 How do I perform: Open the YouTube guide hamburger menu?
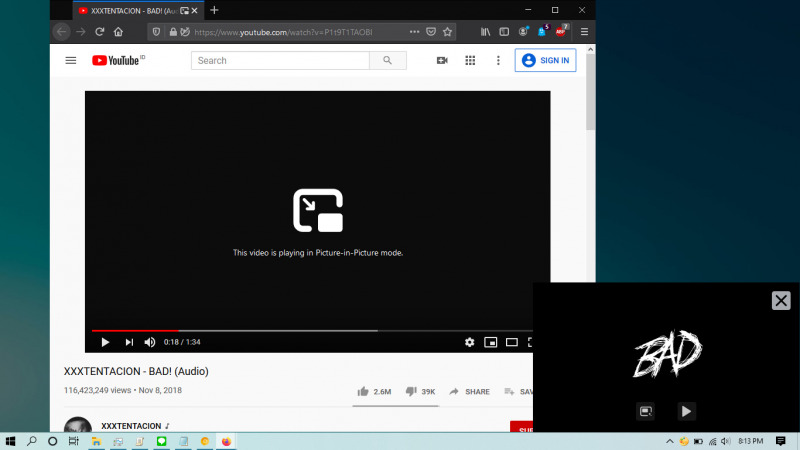point(70,60)
